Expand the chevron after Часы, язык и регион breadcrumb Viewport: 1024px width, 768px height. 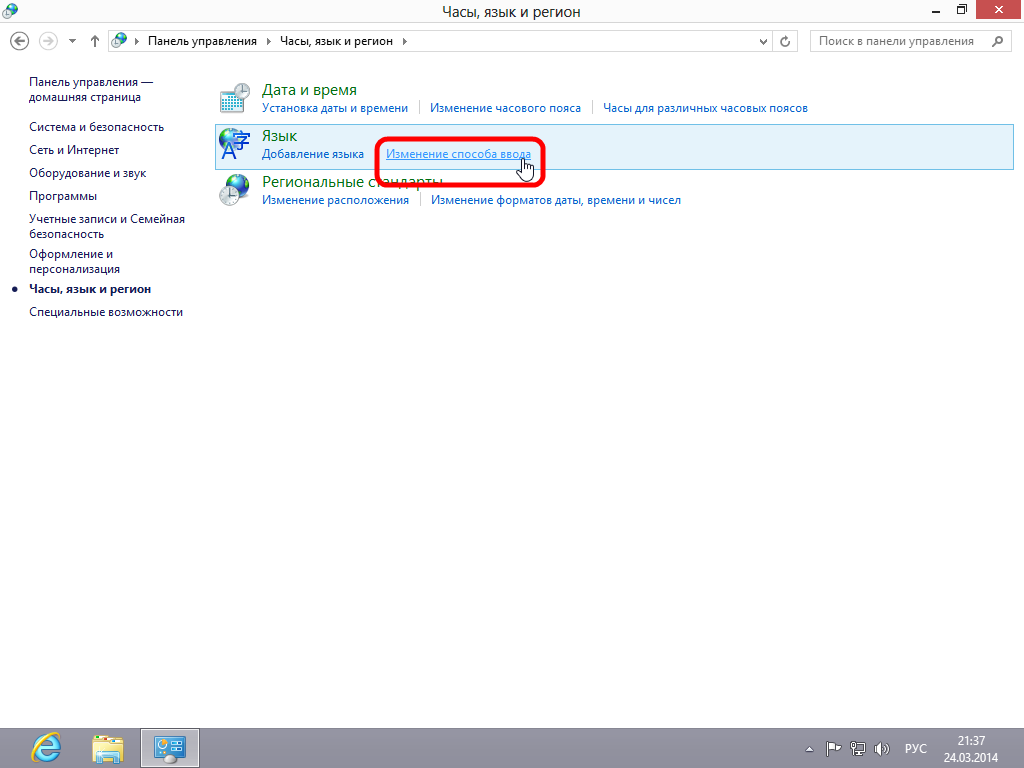tap(405, 41)
